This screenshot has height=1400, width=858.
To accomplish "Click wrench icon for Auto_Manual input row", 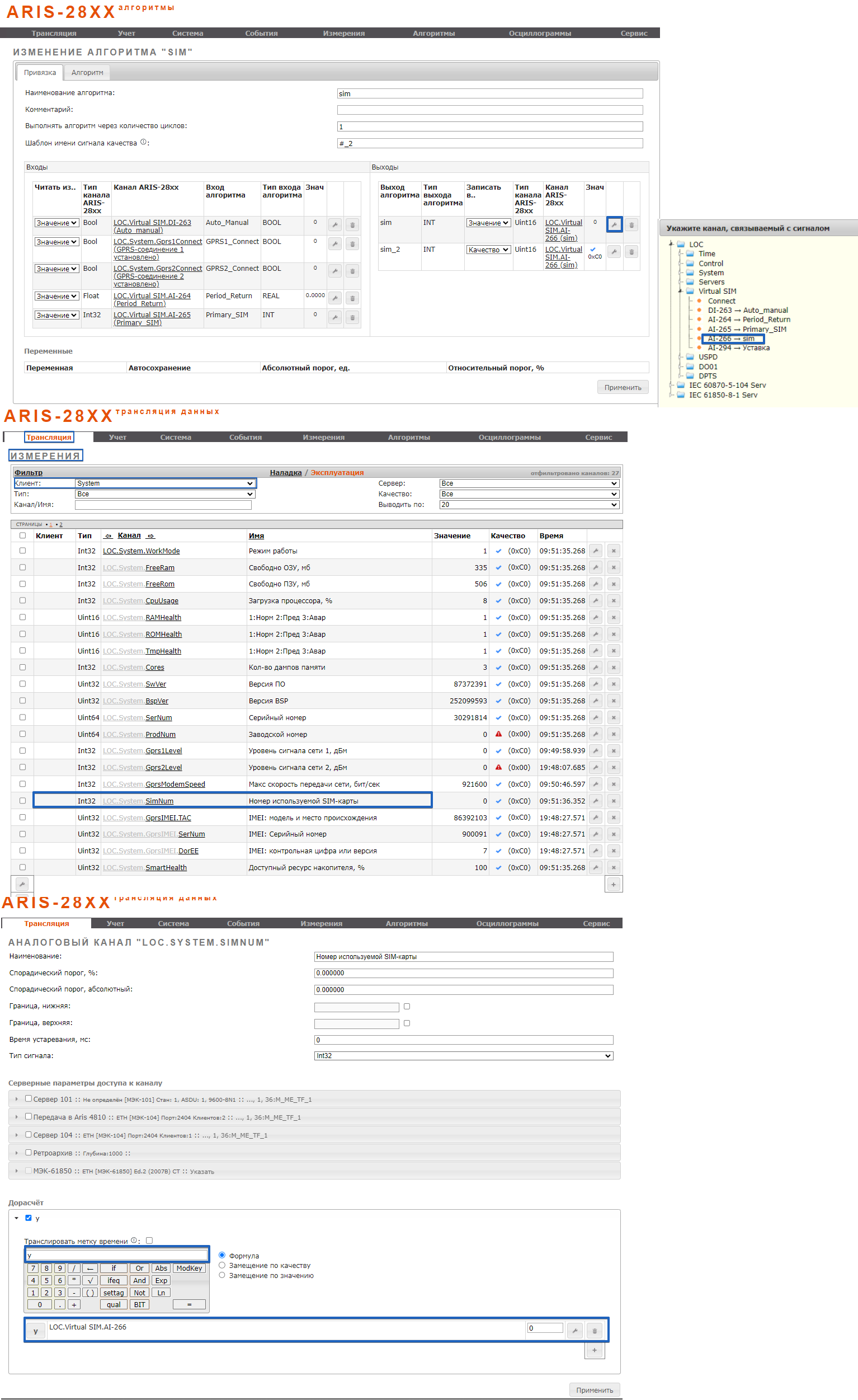I will click(x=335, y=225).
